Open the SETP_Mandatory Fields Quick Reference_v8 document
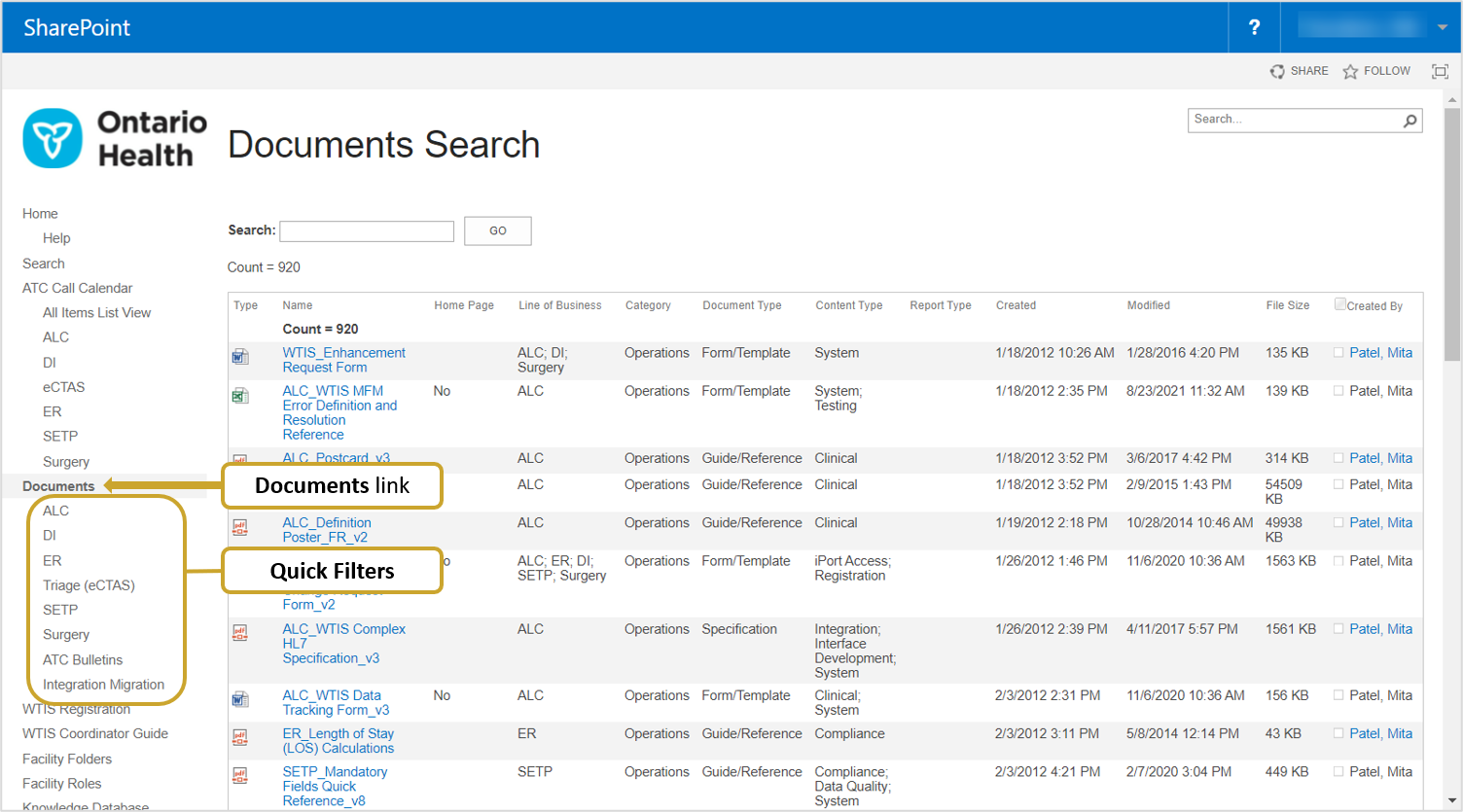Screen dimensions: 1463x812 tap(335, 787)
